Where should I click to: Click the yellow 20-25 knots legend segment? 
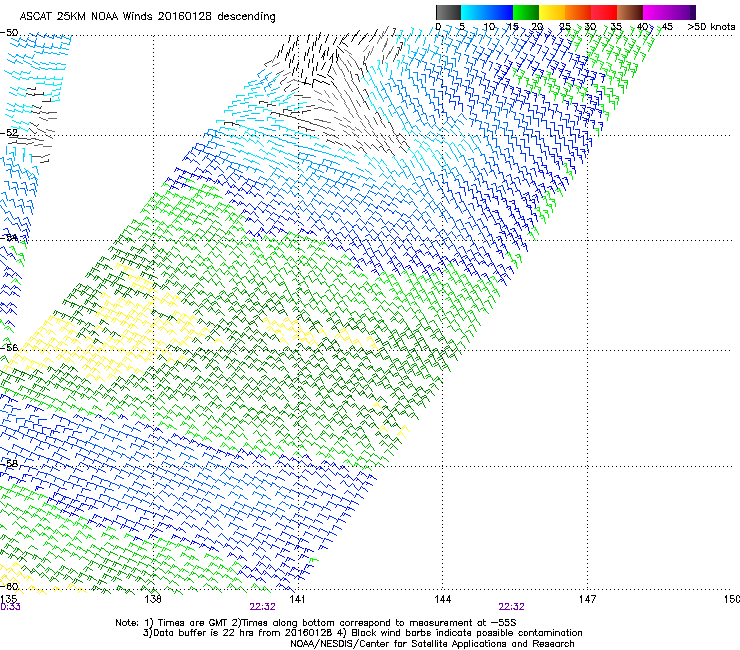coord(552,12)
